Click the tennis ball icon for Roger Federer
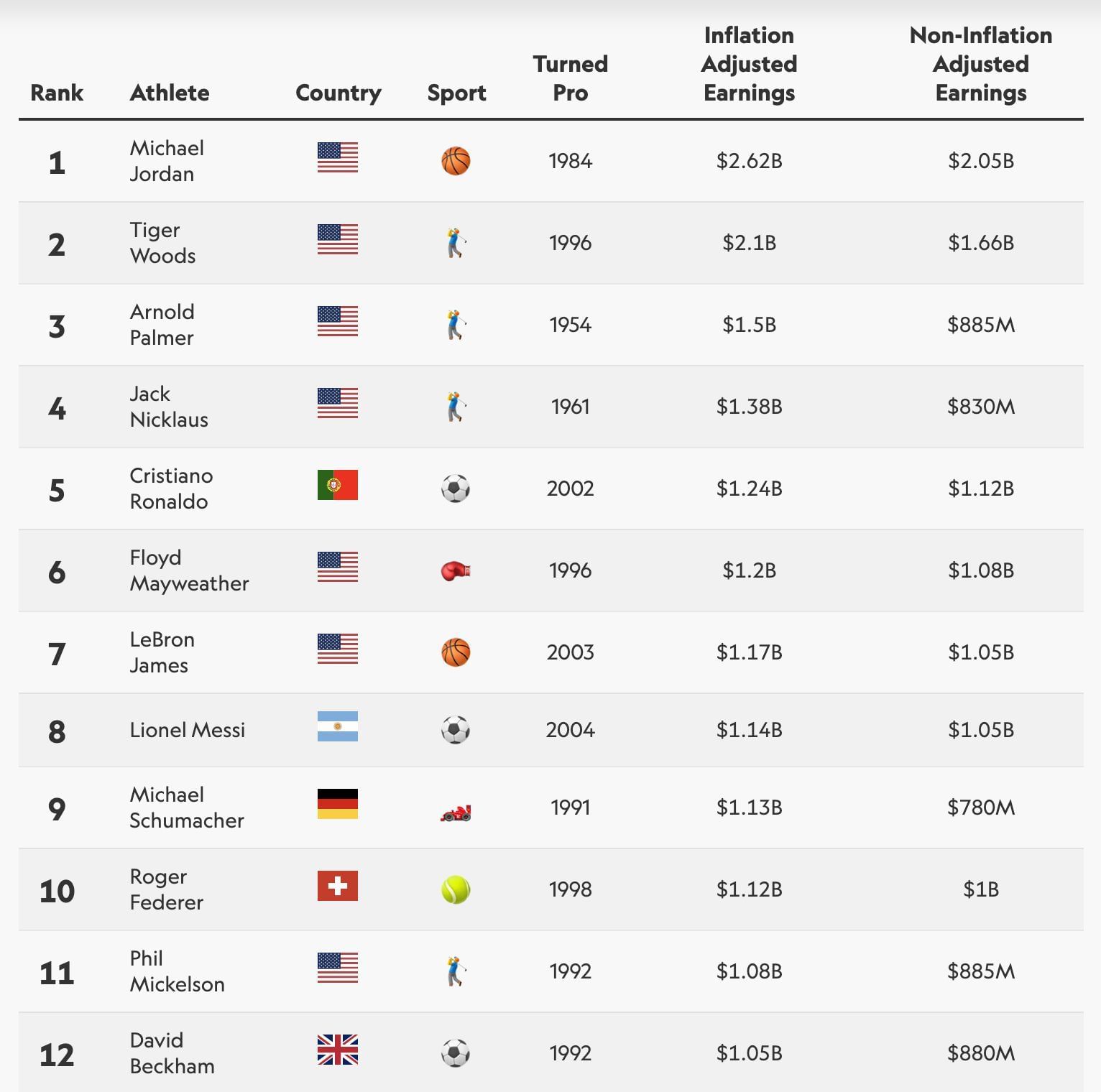 [456, 890]
